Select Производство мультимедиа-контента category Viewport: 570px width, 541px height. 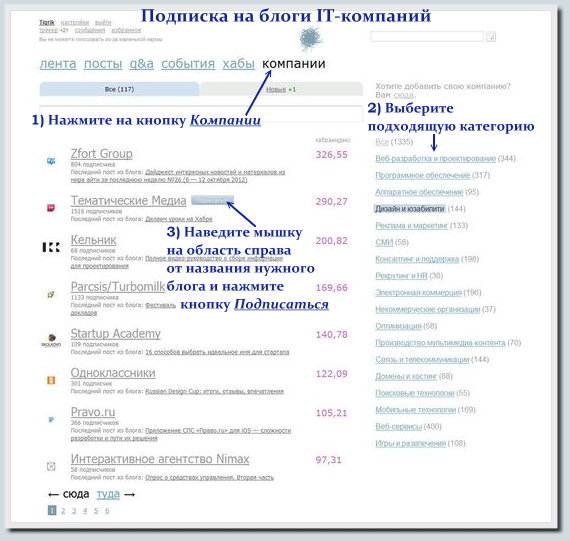[x=440, y=342]
